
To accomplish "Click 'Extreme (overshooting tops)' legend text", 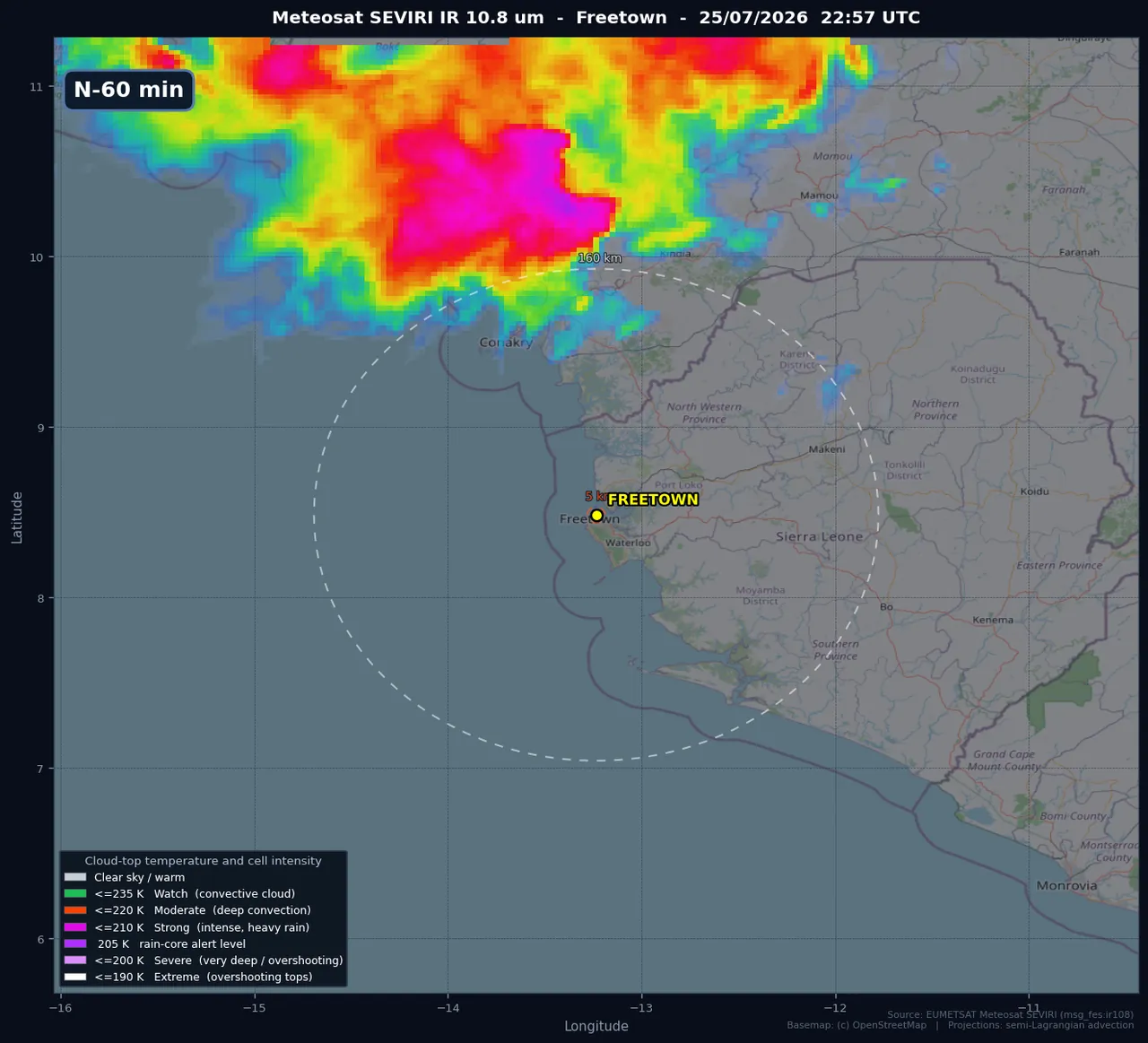I will pyautogui.click(x=233, y=977).
